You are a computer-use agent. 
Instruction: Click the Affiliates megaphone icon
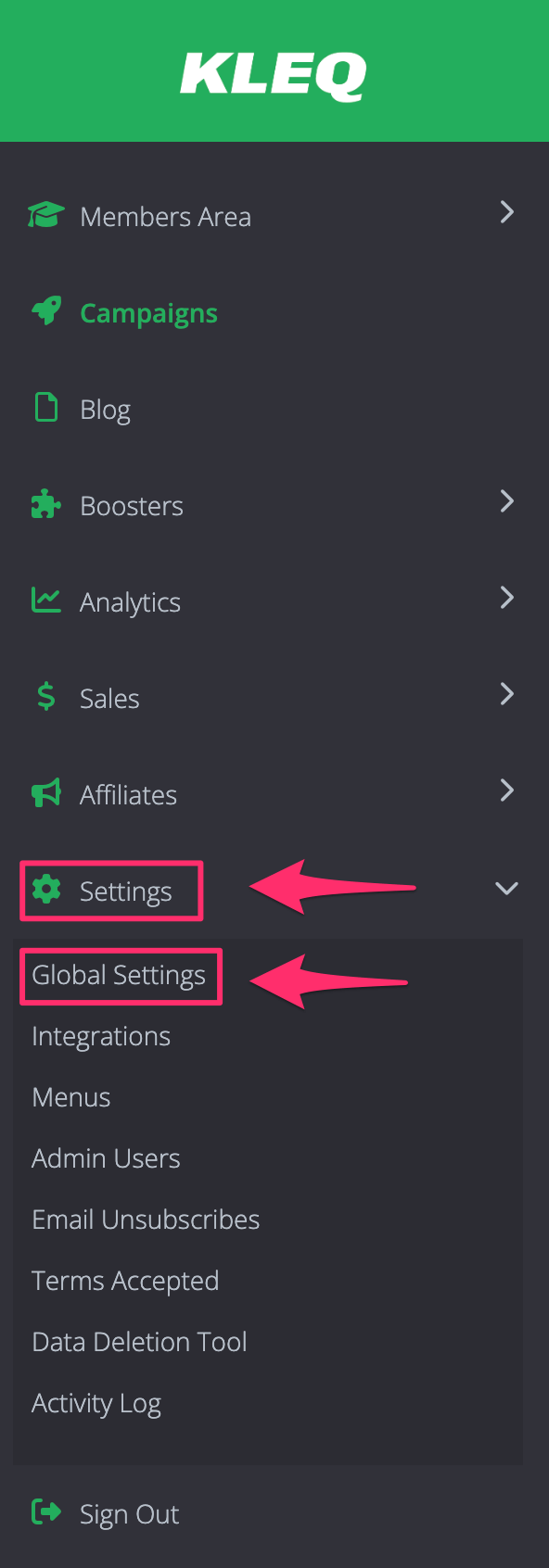[45, 793]
